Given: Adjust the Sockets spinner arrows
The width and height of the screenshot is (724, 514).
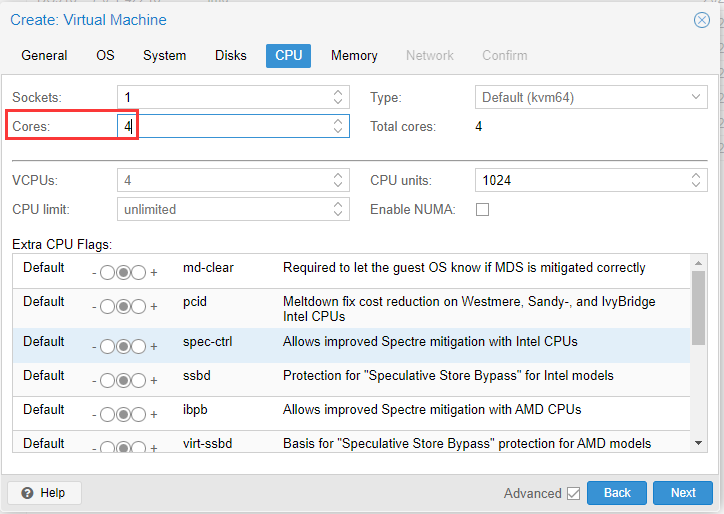Looking at the screenshot, I should coord(338,97).
